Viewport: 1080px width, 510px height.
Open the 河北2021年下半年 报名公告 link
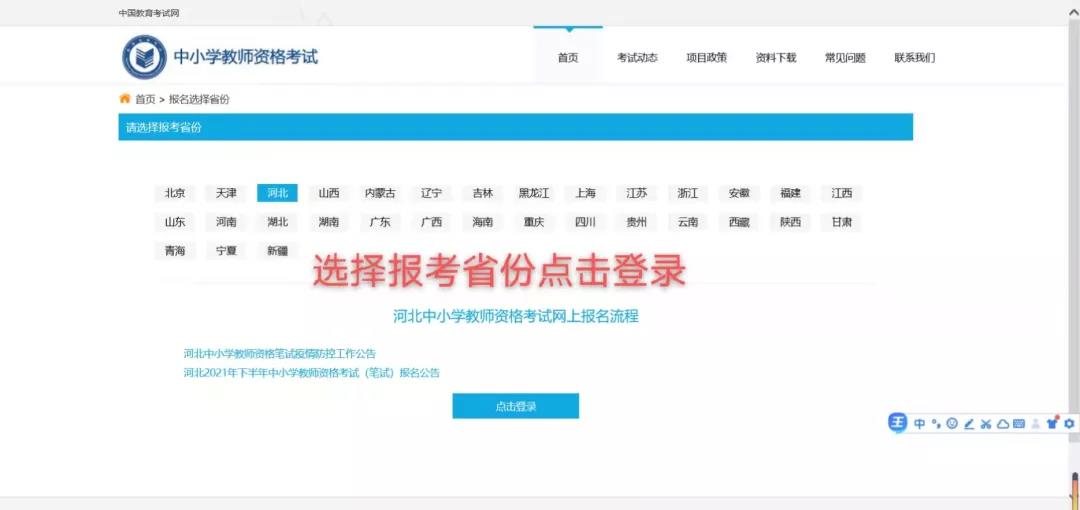click(311, 373)
